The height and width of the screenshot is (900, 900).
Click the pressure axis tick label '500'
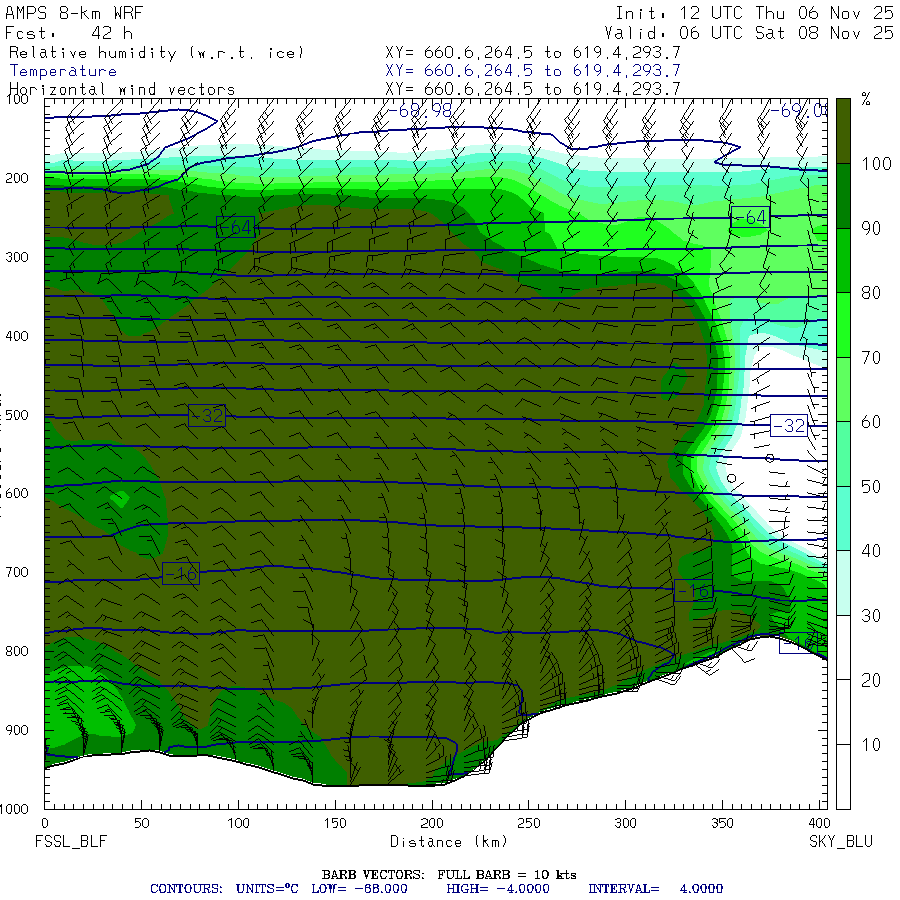[x=17, y=414]
